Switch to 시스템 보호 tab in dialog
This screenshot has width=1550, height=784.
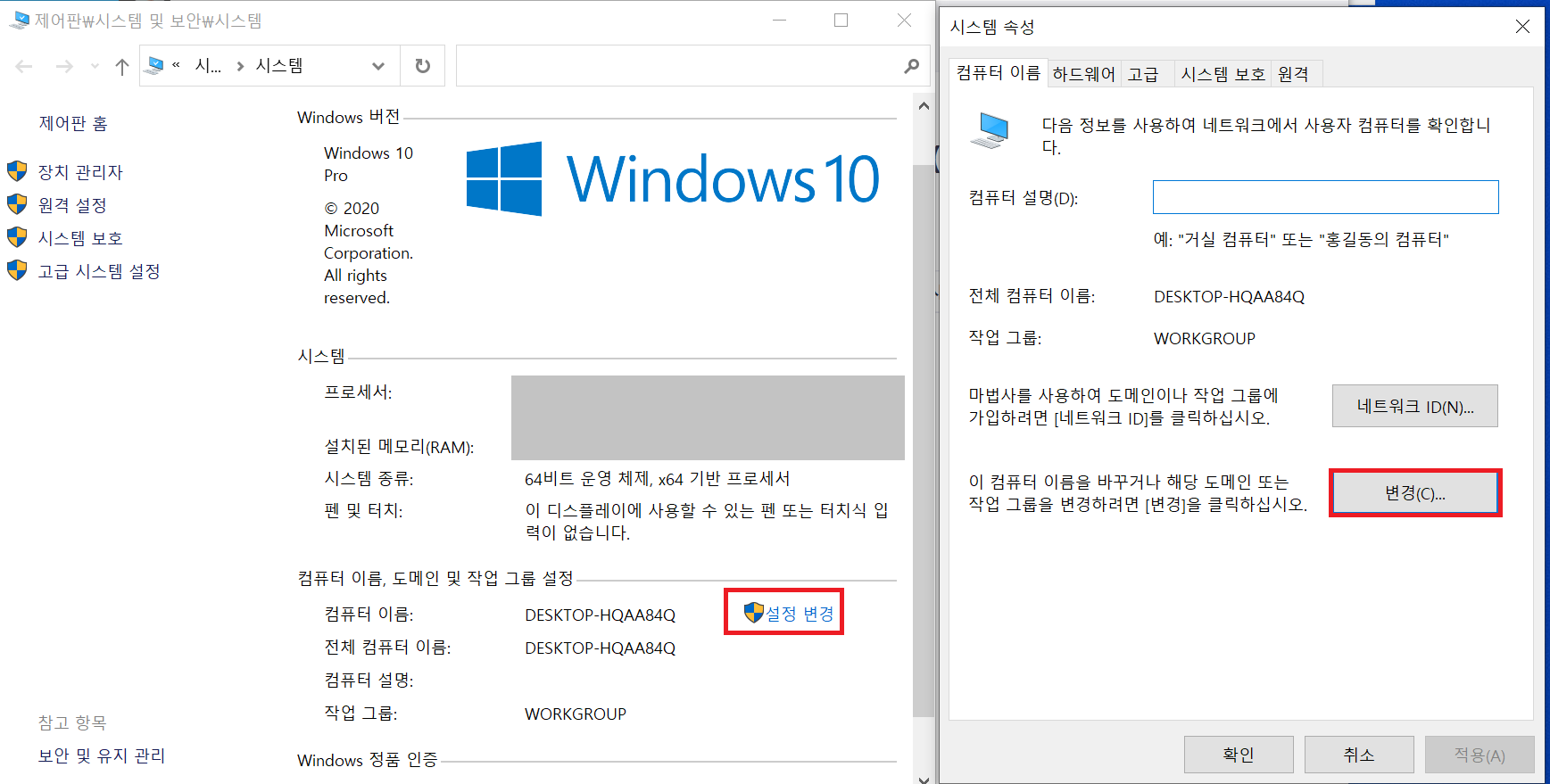(1223, 74)
